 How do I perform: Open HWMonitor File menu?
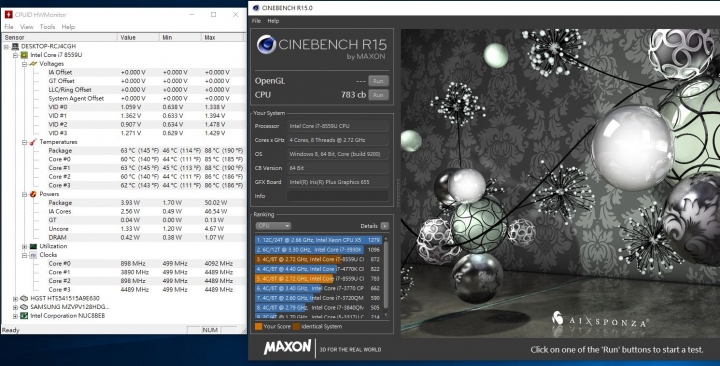point(9,27)
